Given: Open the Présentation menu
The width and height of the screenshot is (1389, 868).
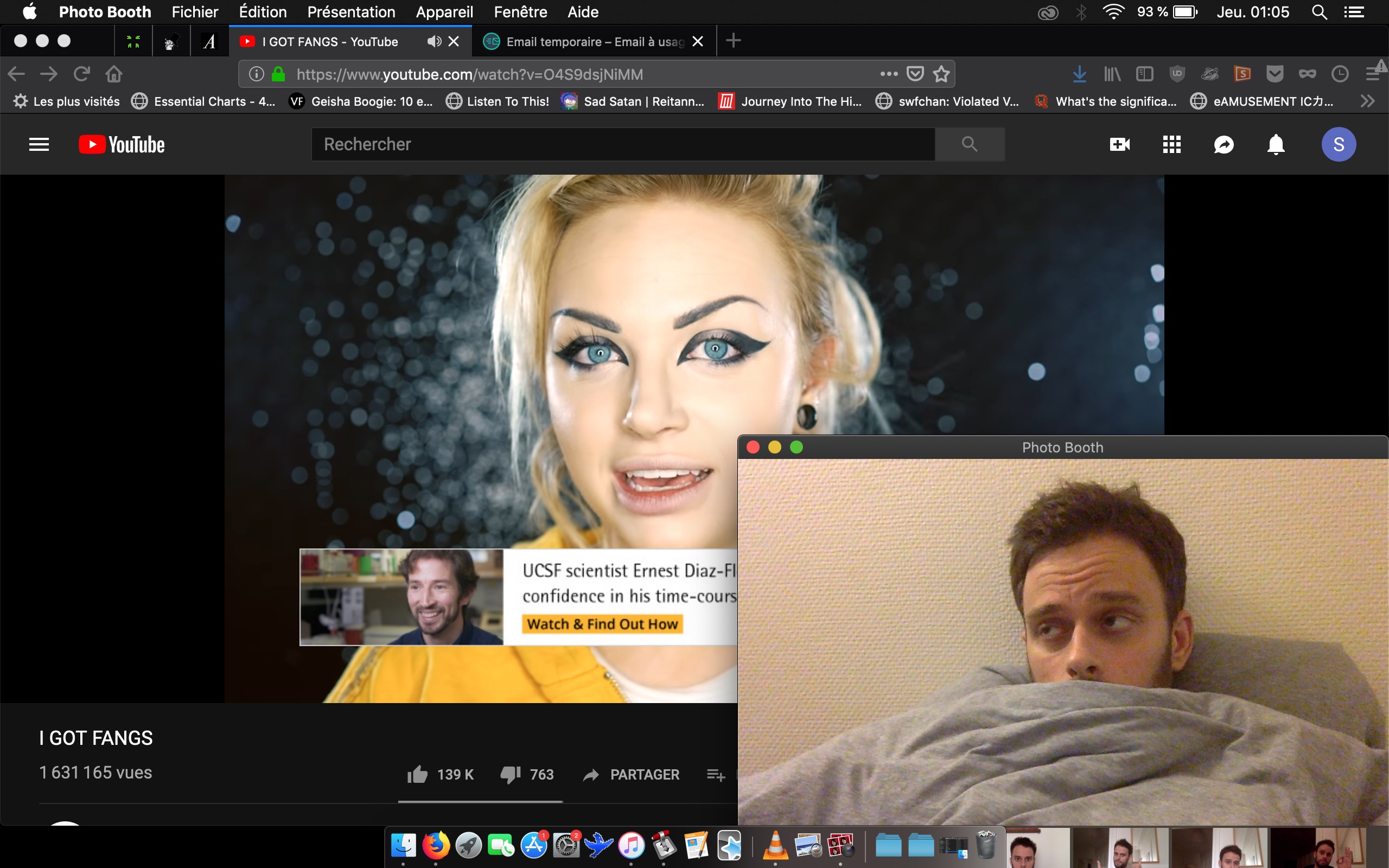Looking at the screenshot, I should pos(351,11).
